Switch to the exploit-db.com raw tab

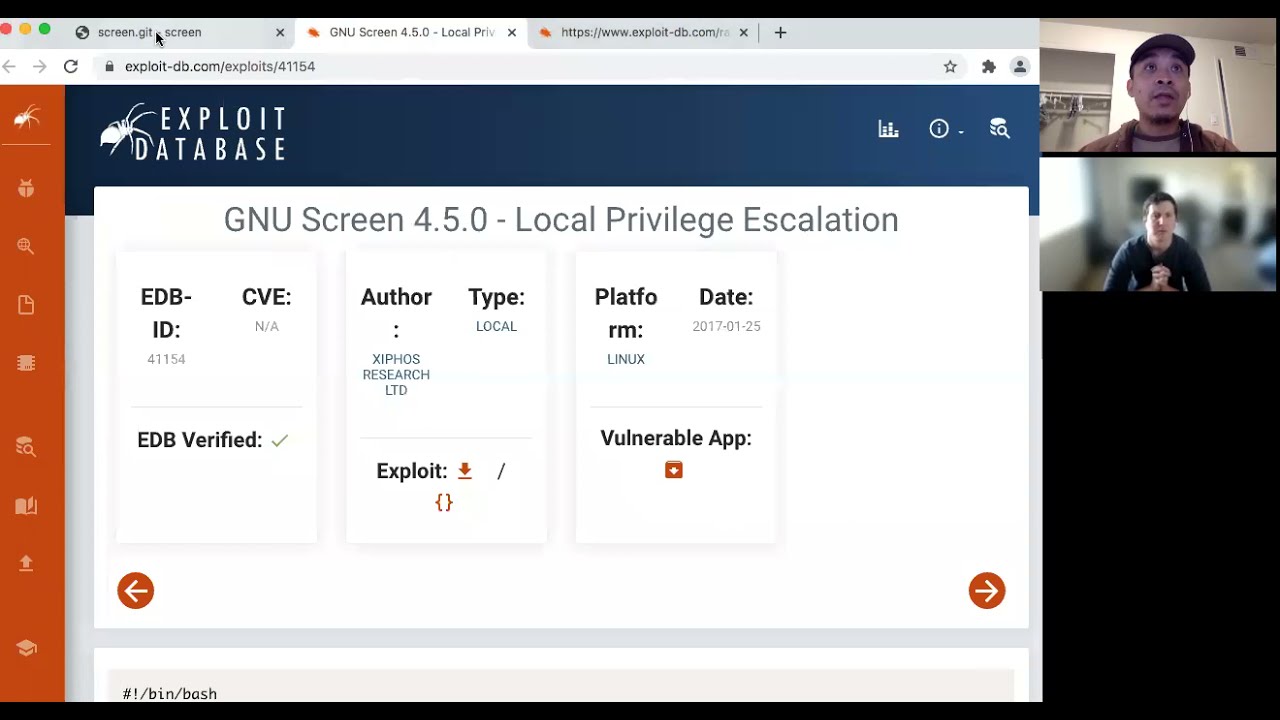[645, 32]
